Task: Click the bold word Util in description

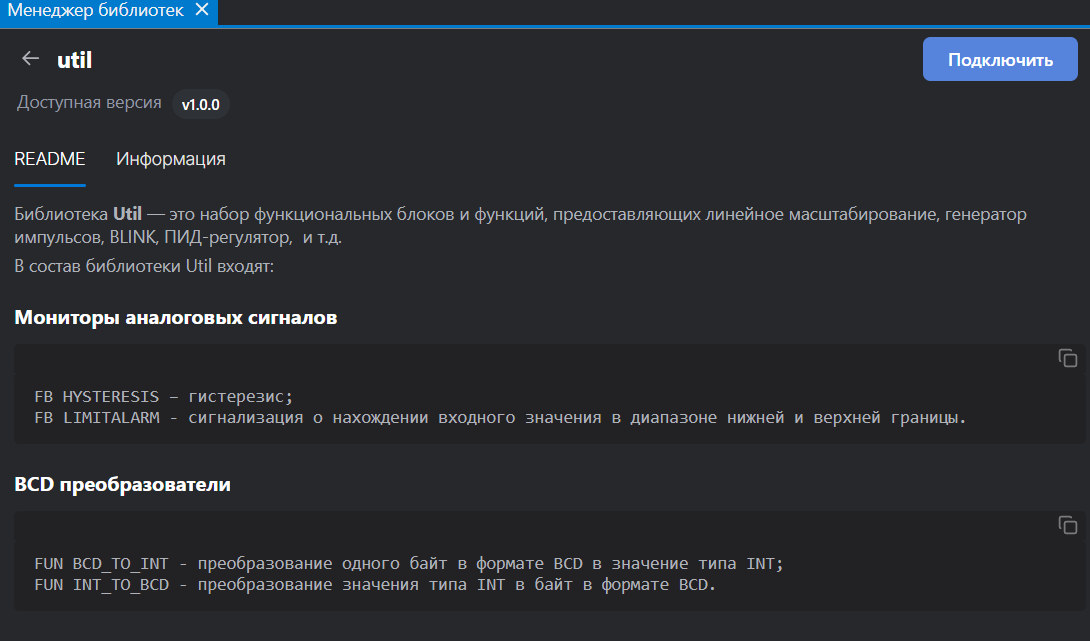Action: [x=127, y=214]
